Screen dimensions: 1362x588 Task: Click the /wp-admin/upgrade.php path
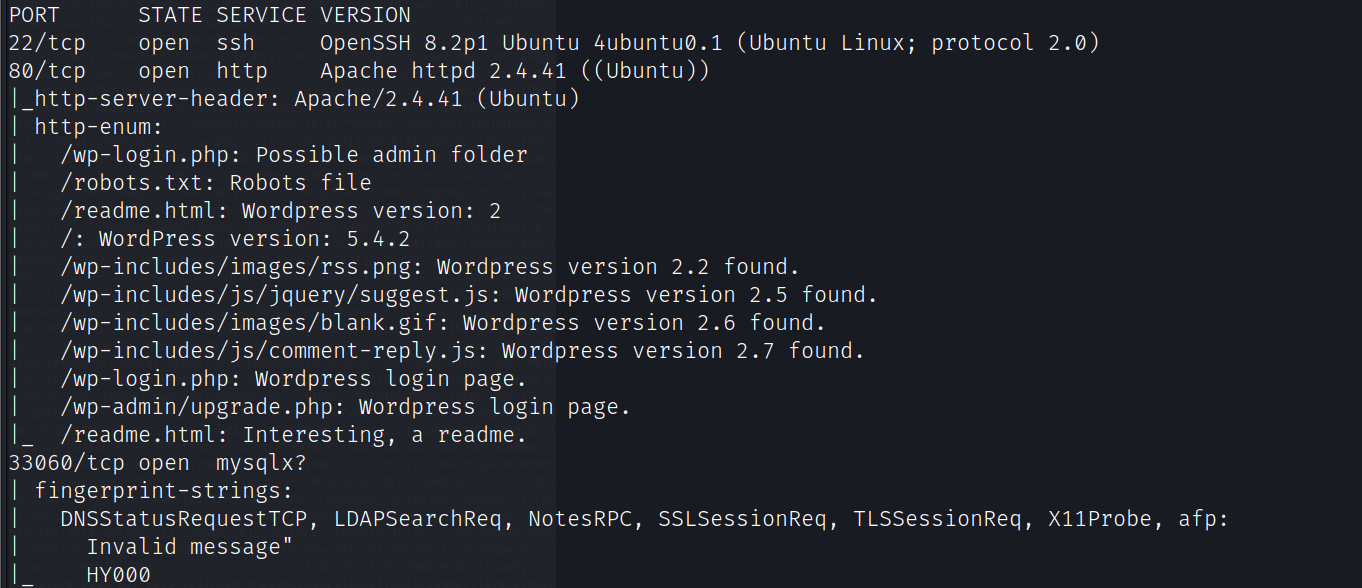pos(203,407)
